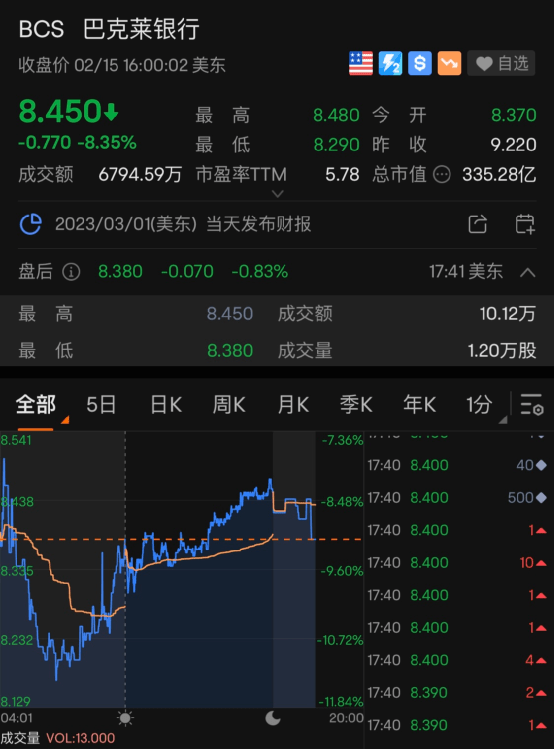Select the 月K chart tab
The image size is (554, 749).
tap(293, 405)
